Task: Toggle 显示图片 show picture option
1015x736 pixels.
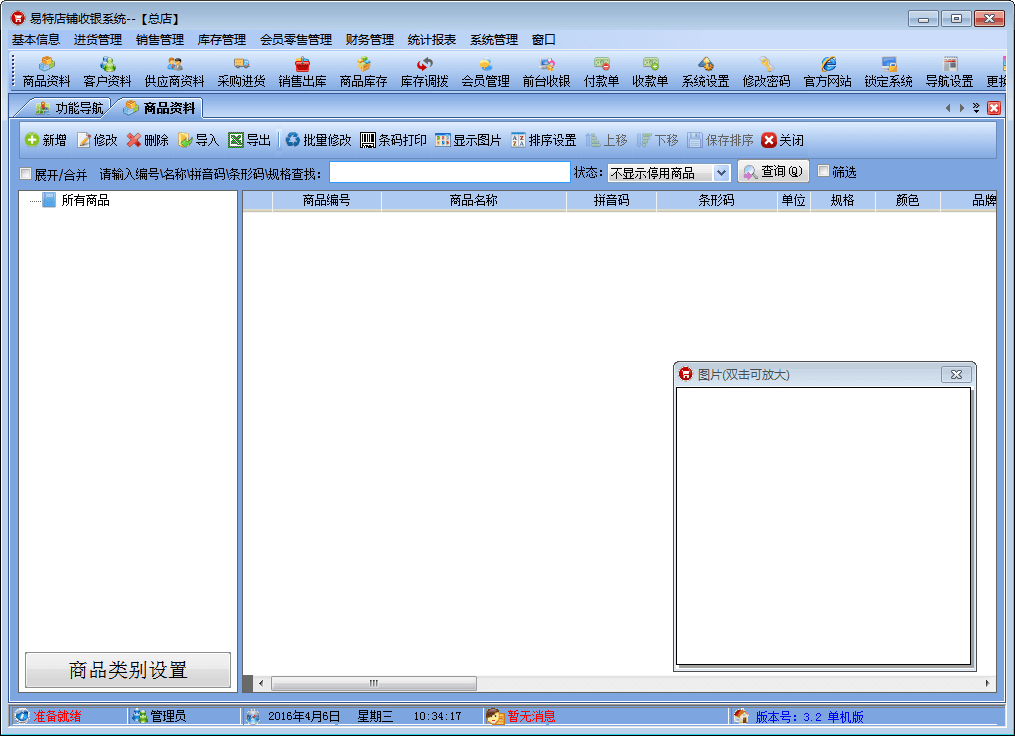Action: pos(468,141)
